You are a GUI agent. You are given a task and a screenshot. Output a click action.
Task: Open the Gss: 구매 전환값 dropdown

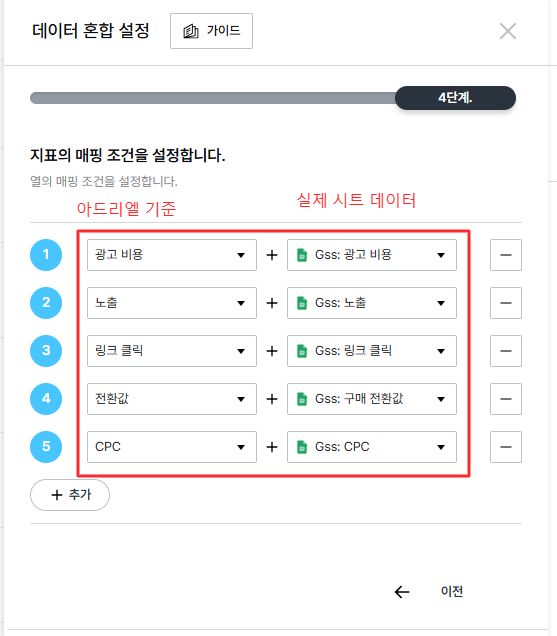pyautogui.click(x=372, y=399)
